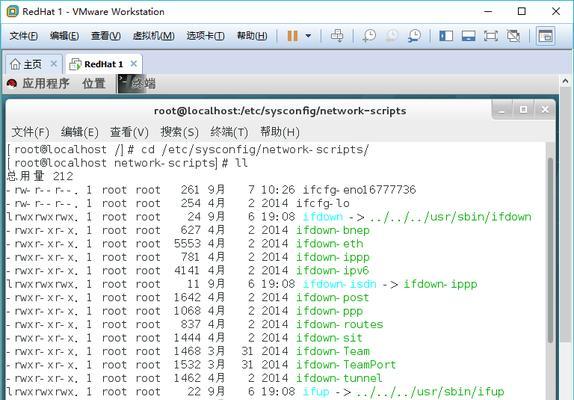Open the snapshot manager
The height and width of the screenshot is (400, 574).
(414, 36)
